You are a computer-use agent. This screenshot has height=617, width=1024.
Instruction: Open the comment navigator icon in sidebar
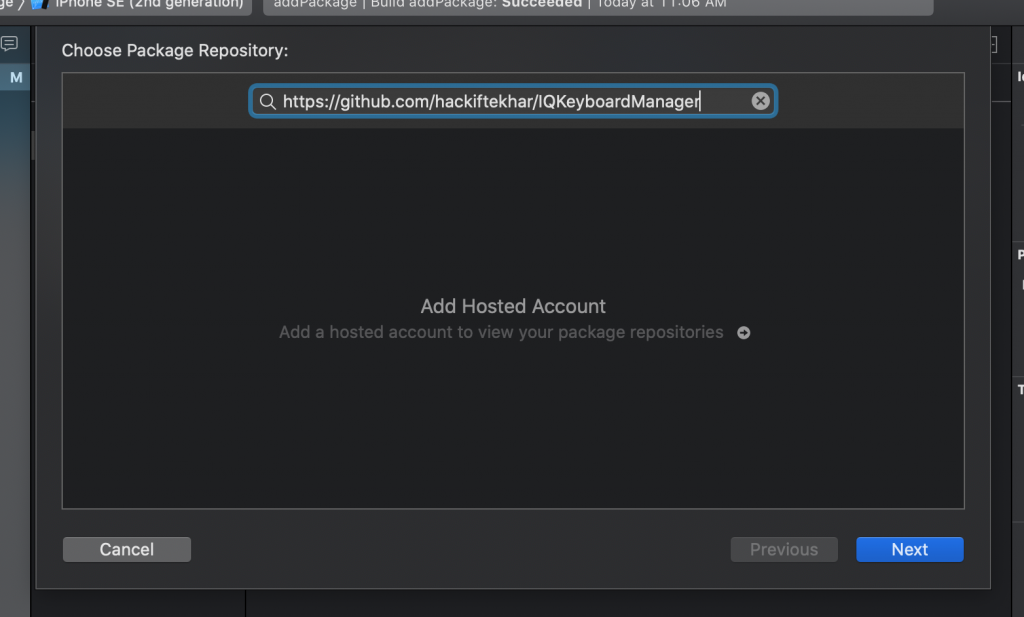[x=10, y=44]
